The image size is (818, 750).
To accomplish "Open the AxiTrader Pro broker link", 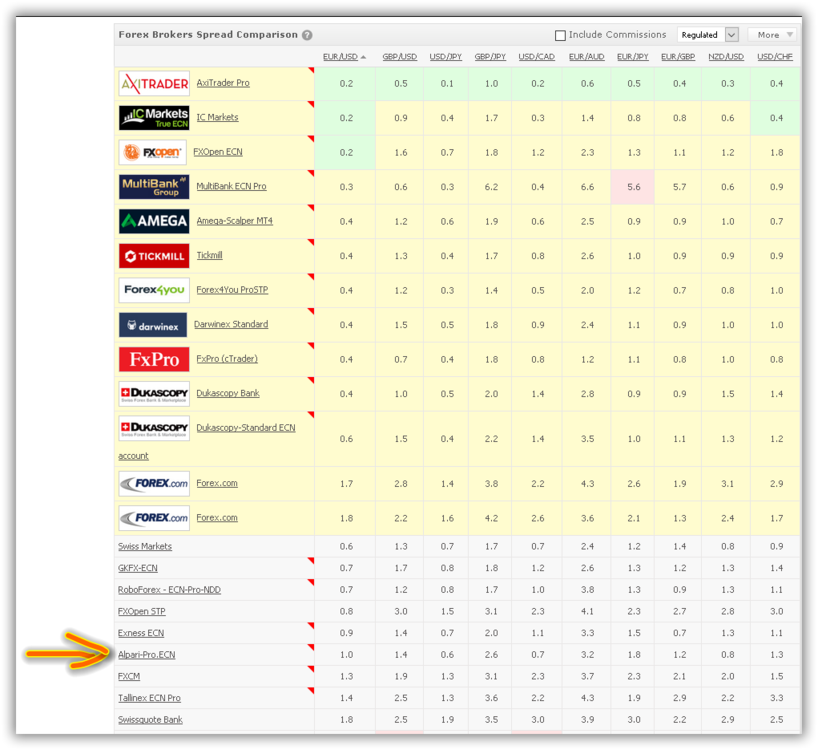I will (223, 83).
